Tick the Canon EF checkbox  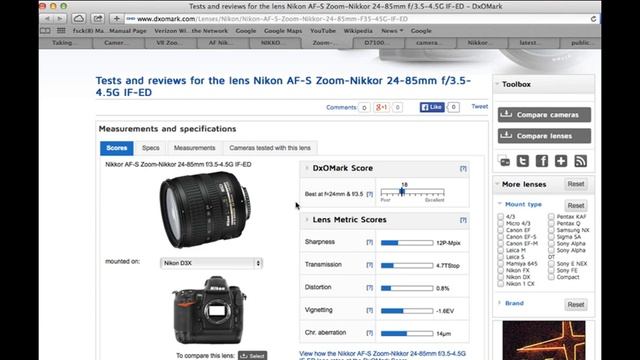(500, 230)
